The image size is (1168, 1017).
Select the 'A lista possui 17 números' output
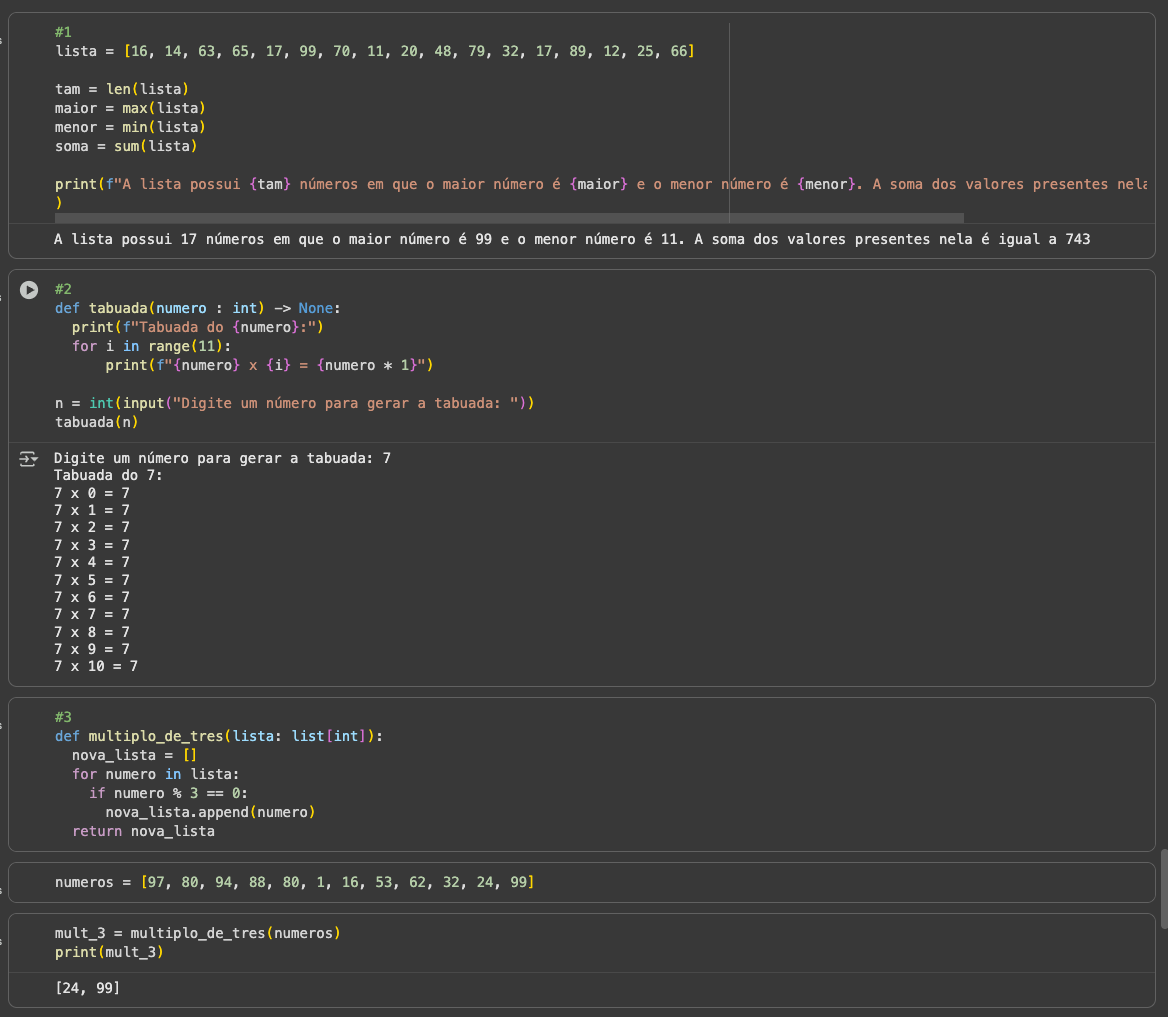(571, 239)
